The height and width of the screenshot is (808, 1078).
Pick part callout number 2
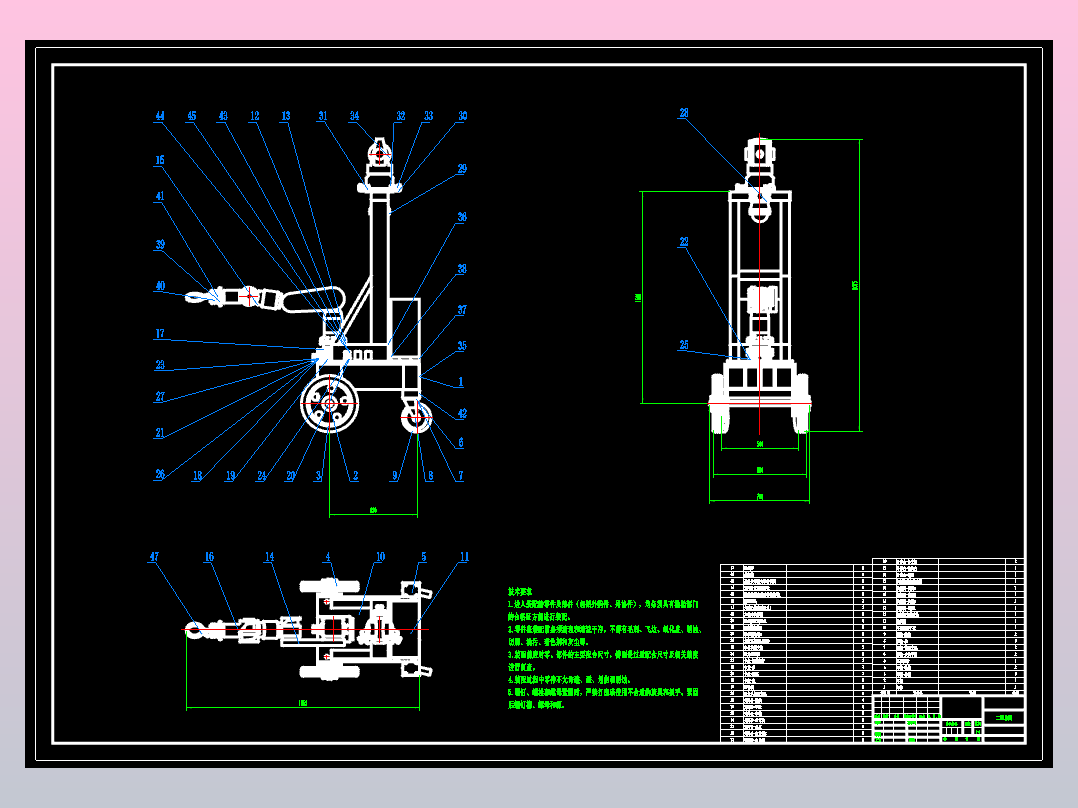[x=355, y=476]
